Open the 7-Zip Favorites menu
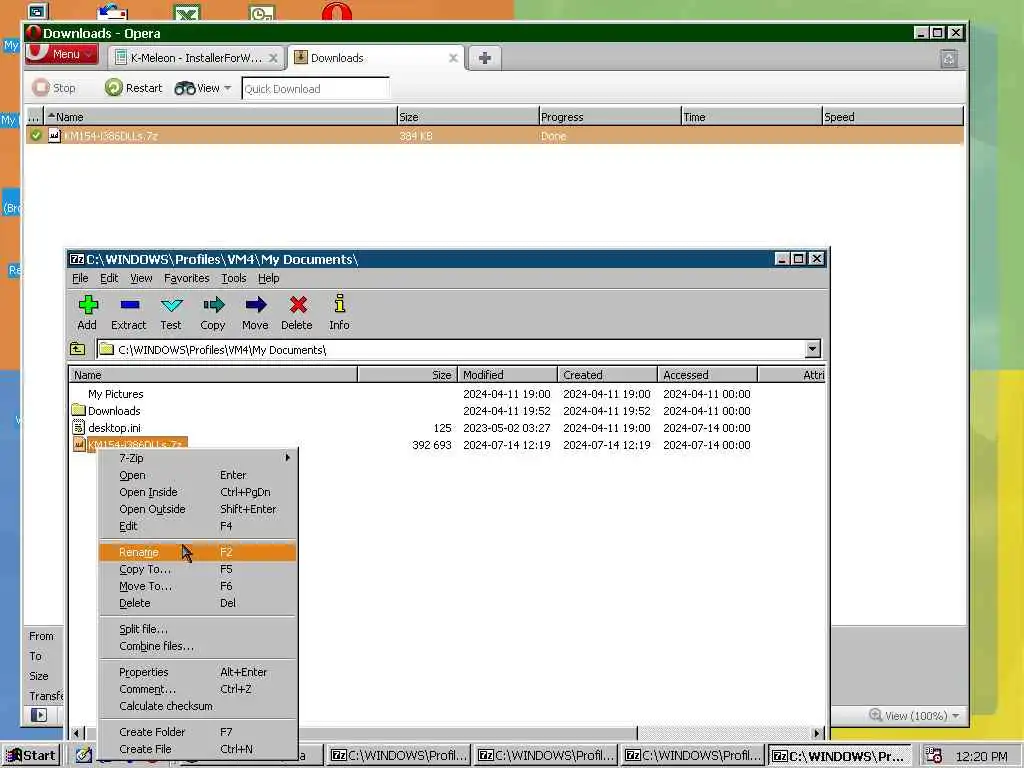The image size is (1024, 768). point(187,278)
